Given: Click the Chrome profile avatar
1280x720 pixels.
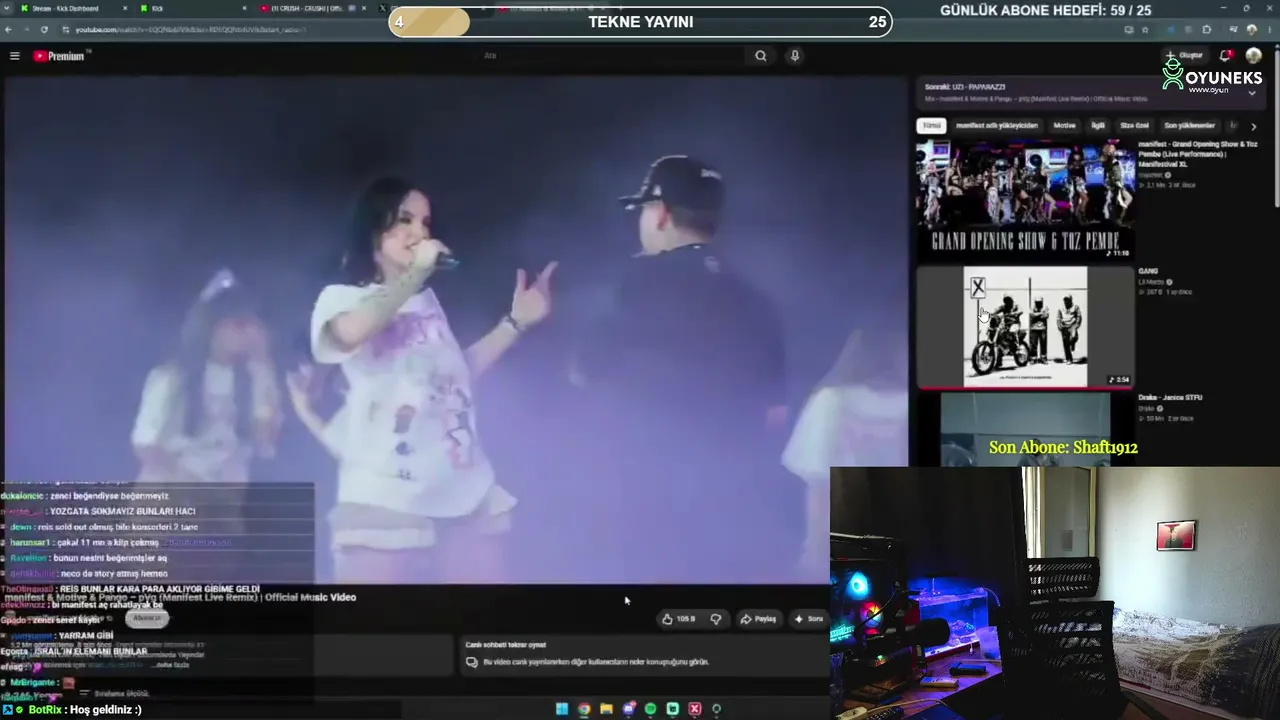Looking at the screenshot, I should 1251,30.
